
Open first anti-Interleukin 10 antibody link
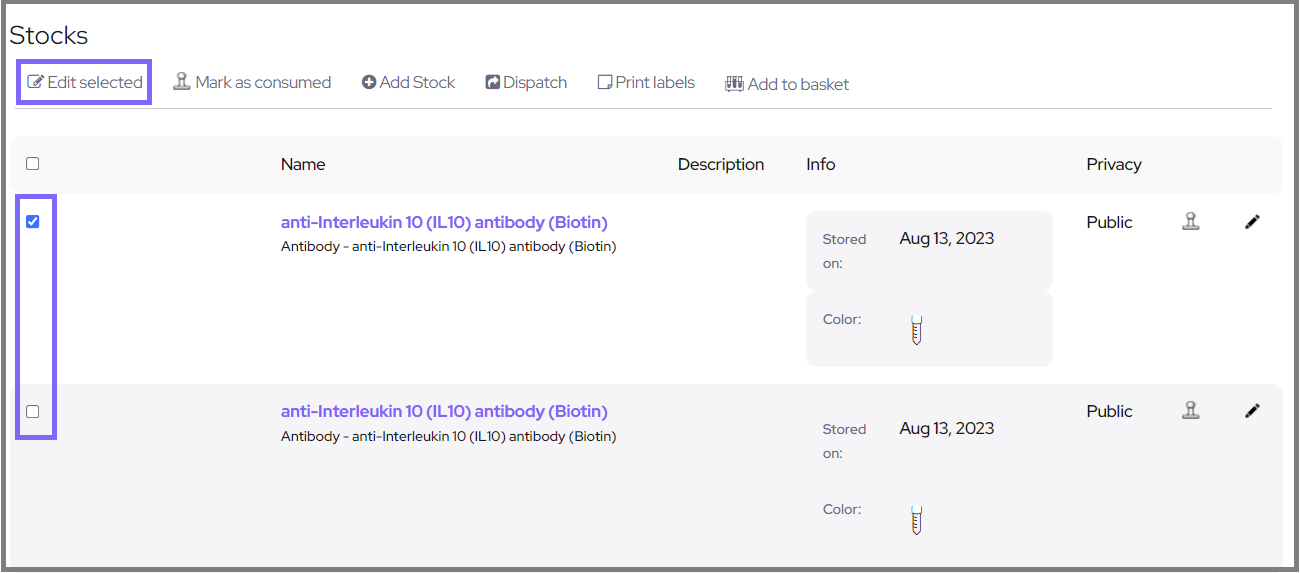(x=444, y=222)
